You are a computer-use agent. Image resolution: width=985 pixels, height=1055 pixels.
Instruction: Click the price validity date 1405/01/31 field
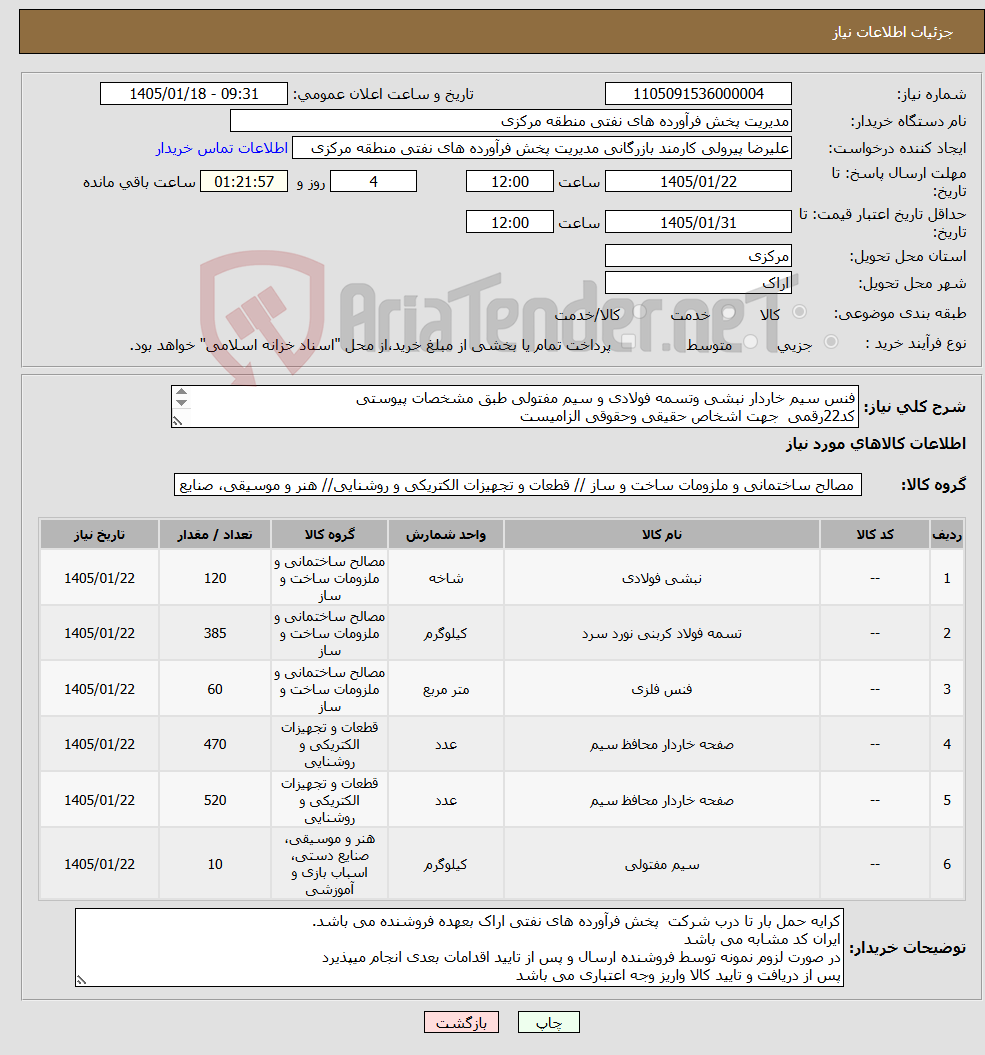click(x=698, y=222)
